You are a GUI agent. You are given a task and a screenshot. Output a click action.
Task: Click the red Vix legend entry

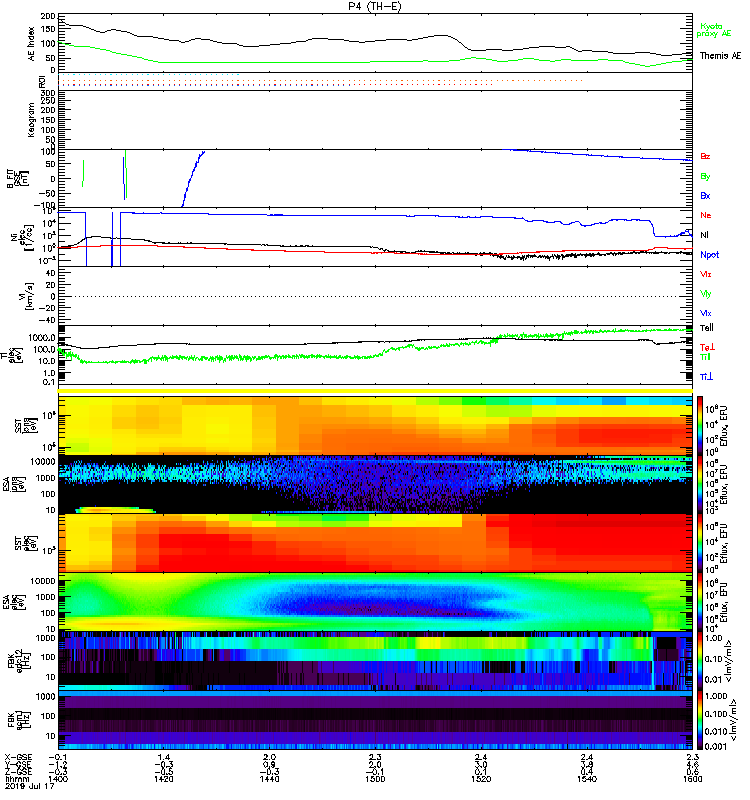(706, 274)
